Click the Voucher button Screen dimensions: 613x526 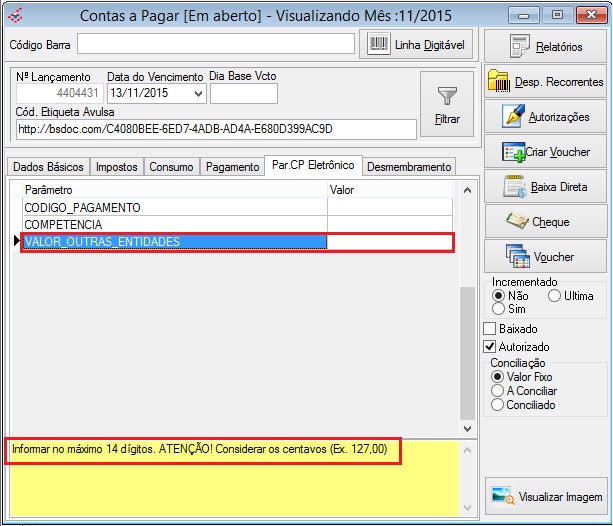click(545, 256)
